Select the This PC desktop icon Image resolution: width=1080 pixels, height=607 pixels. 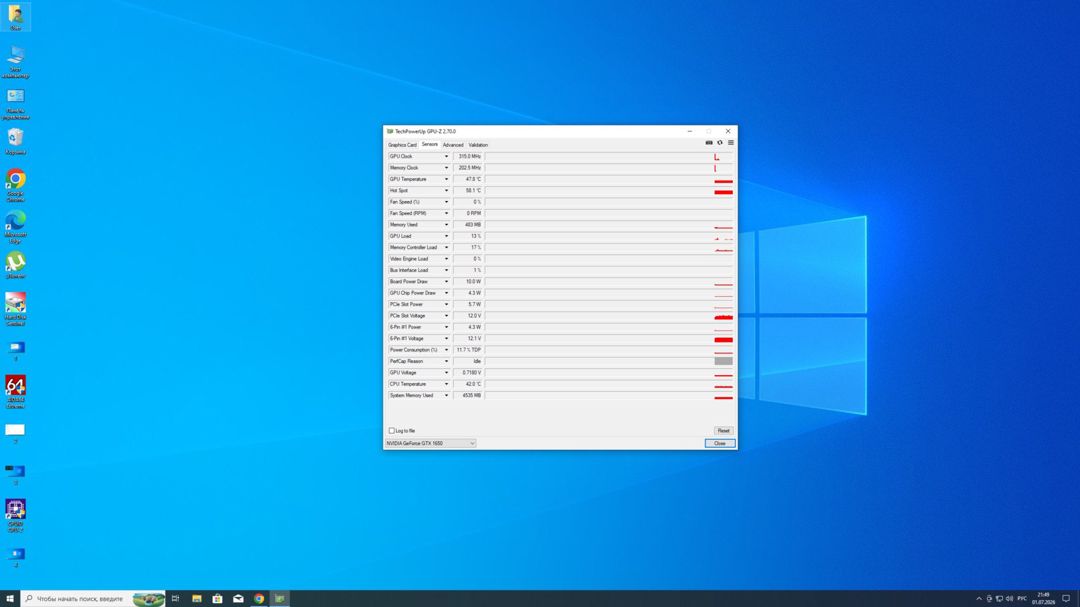(15, 61)
